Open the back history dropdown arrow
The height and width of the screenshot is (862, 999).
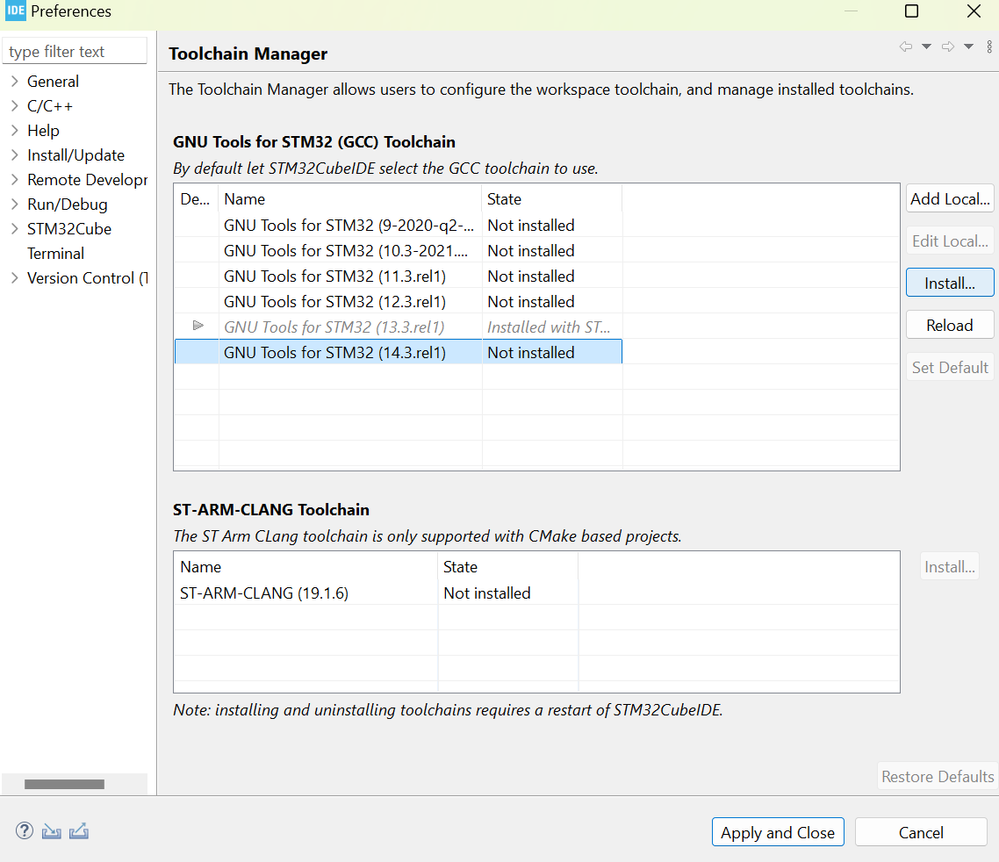(926, 47)
